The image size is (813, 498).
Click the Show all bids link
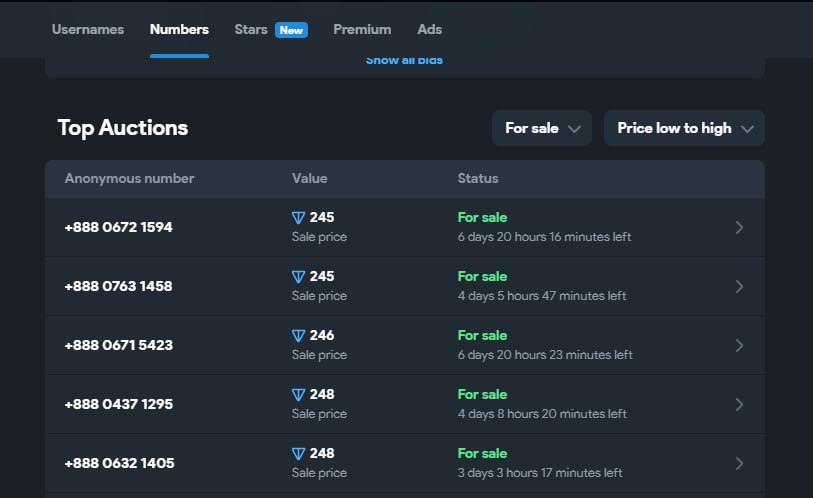(404, 61)
